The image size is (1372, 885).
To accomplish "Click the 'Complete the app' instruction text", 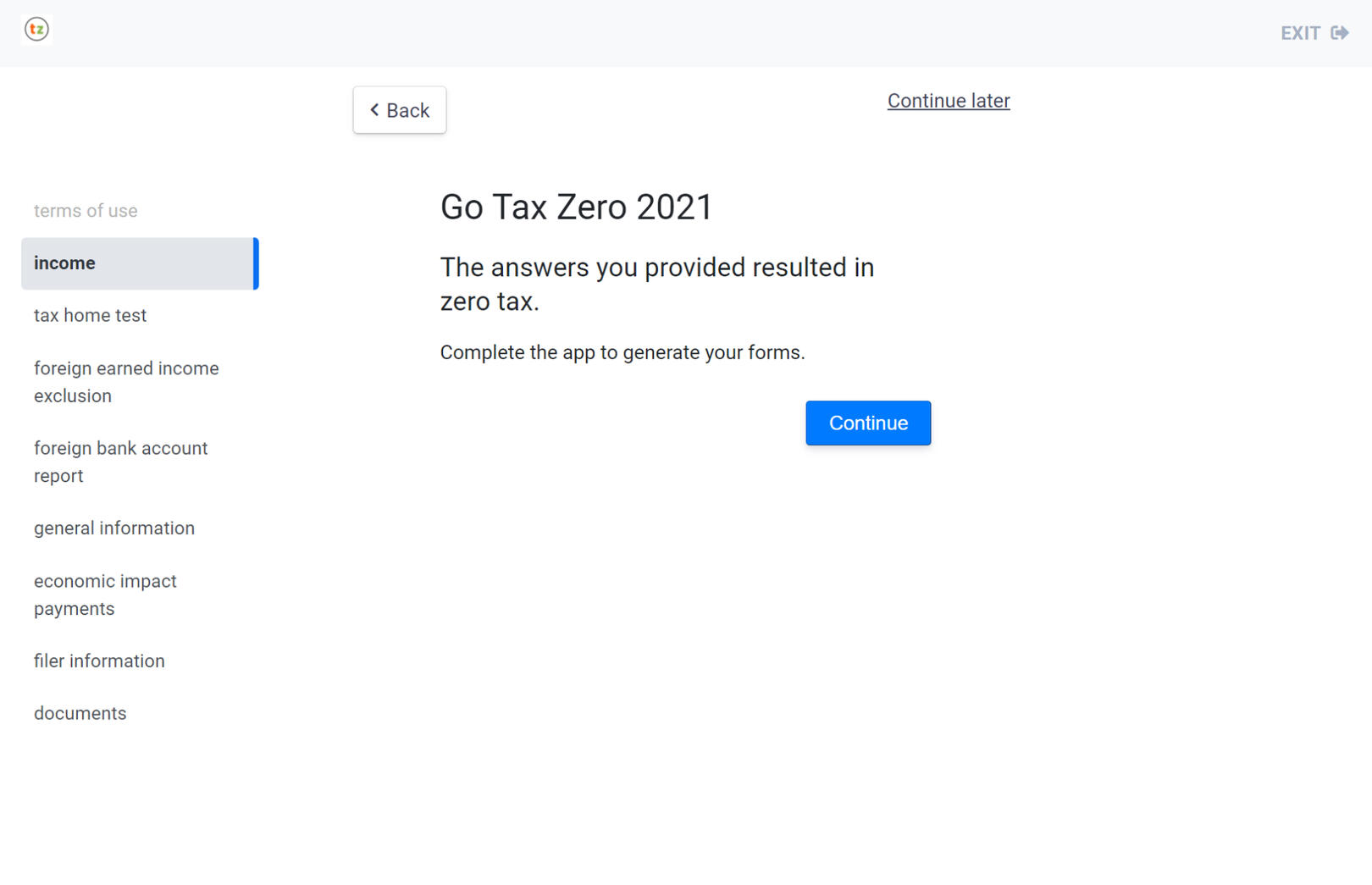I will click(x=622, y=352).
